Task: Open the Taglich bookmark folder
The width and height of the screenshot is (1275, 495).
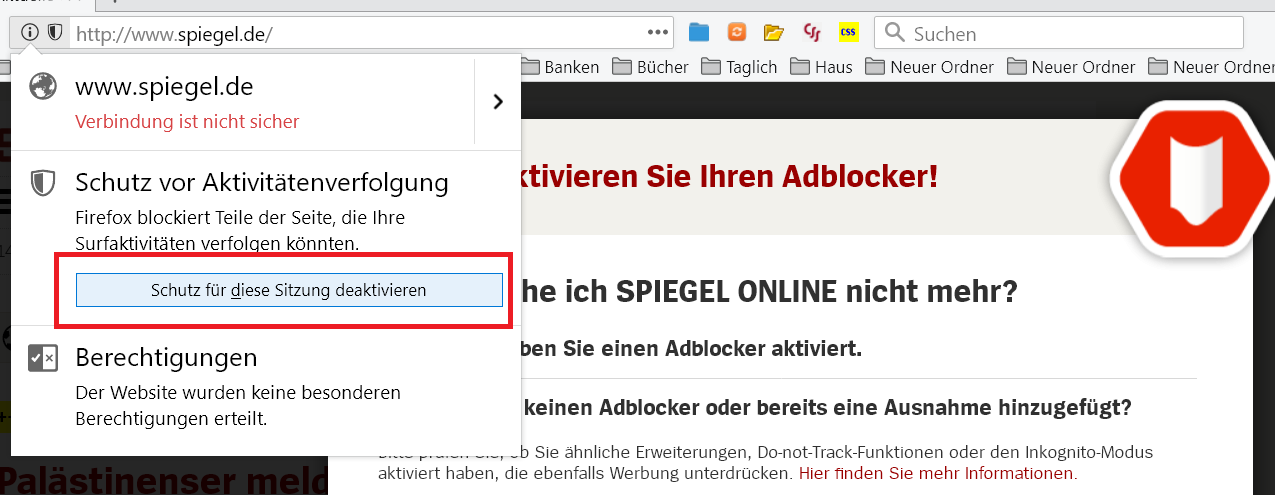Action: click(739, 67)
